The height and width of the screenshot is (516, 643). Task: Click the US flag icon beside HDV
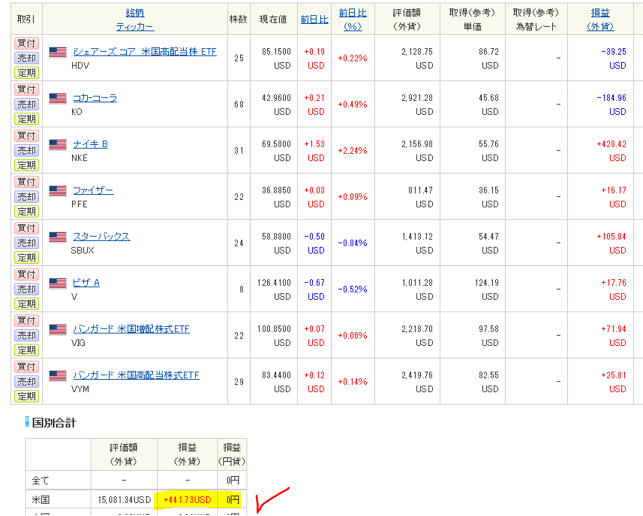[58, 52]
